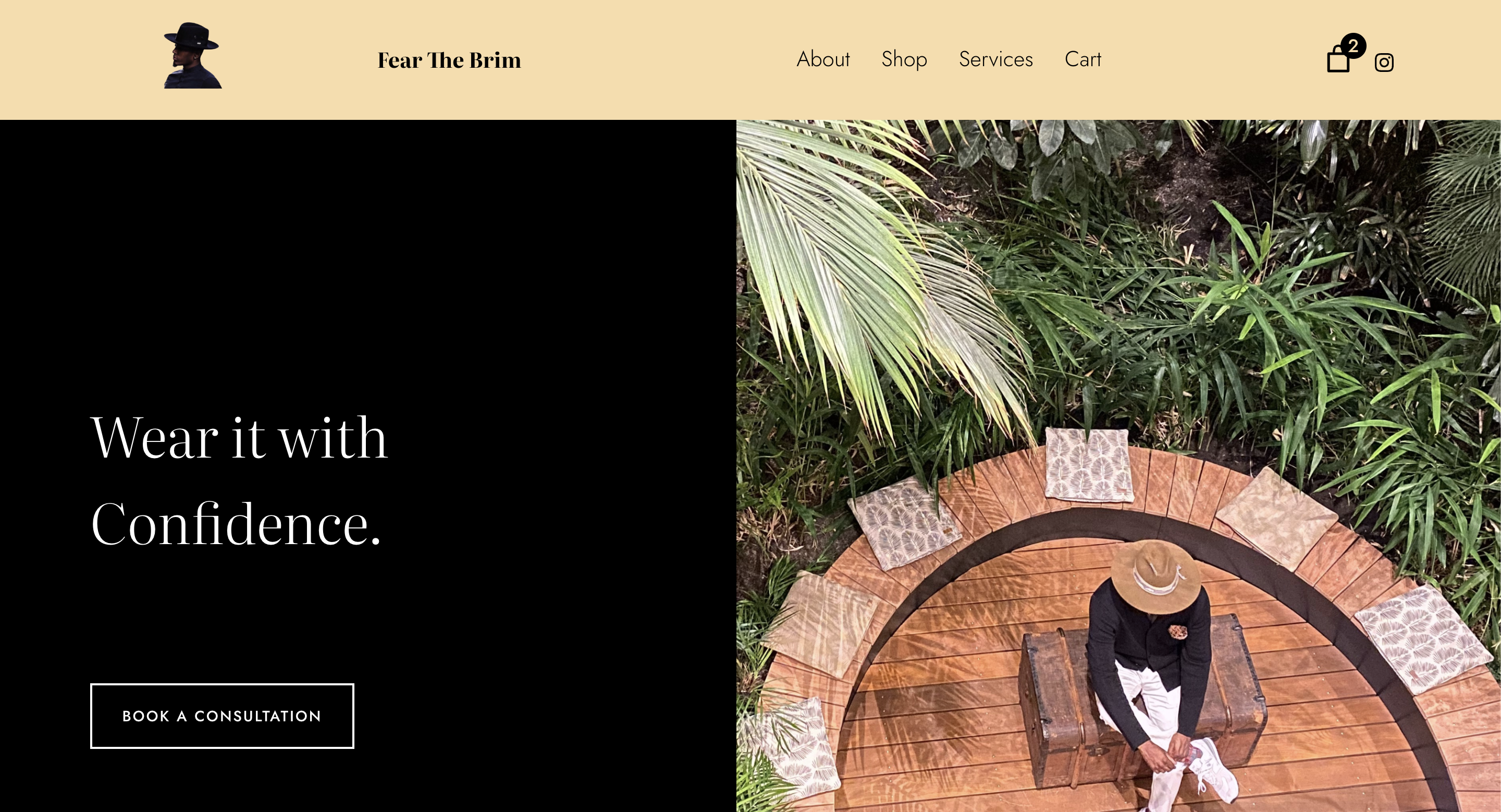Open the Shop menu item

click(904, 59)
